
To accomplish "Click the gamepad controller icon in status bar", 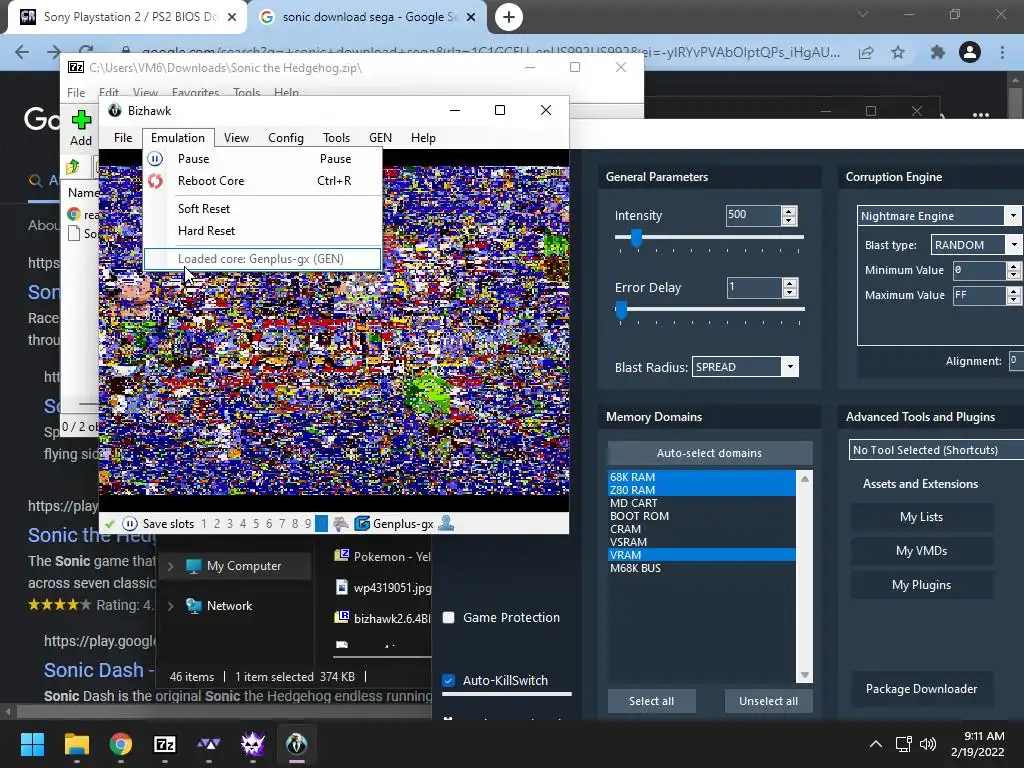I will [340, 524].
